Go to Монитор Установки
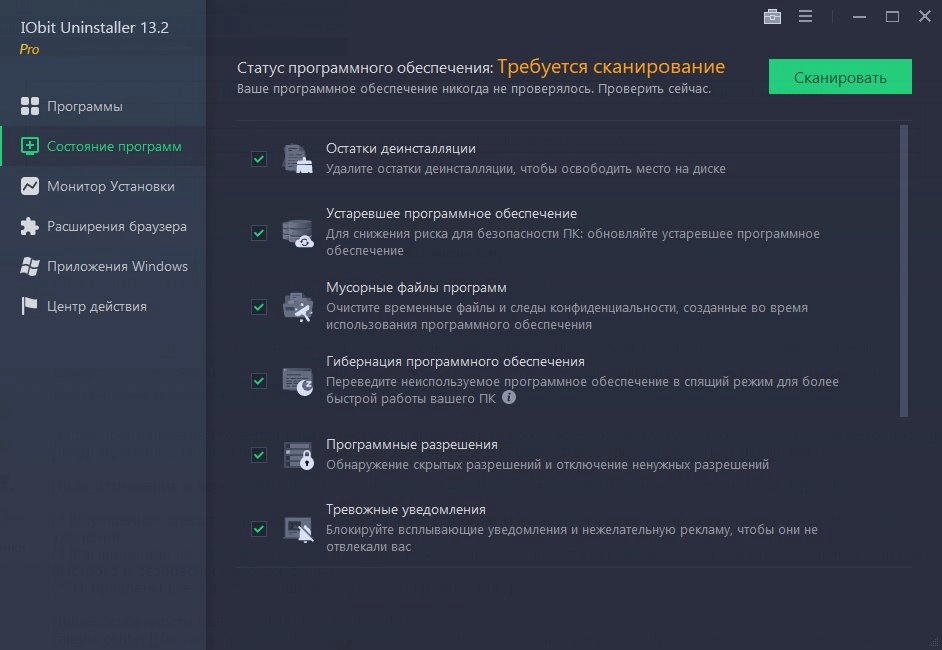Screen dimensions: 942x650 tap(103, 186)
